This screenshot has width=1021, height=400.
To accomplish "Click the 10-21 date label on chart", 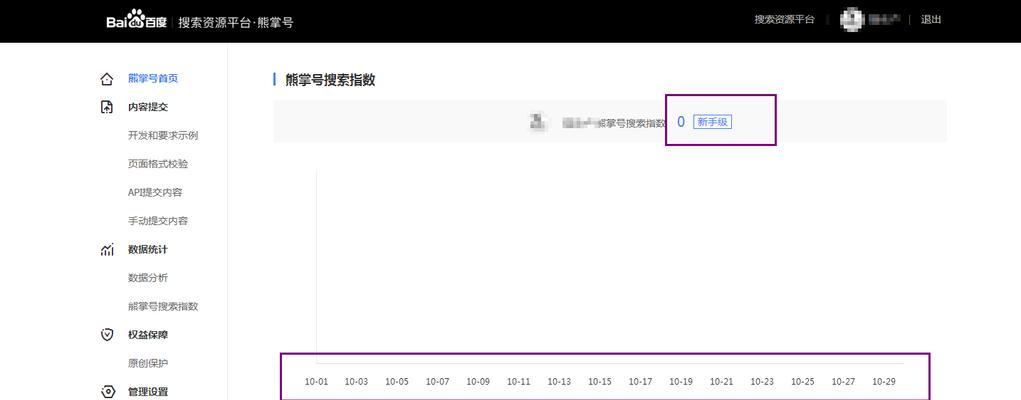I will [721, 382].
